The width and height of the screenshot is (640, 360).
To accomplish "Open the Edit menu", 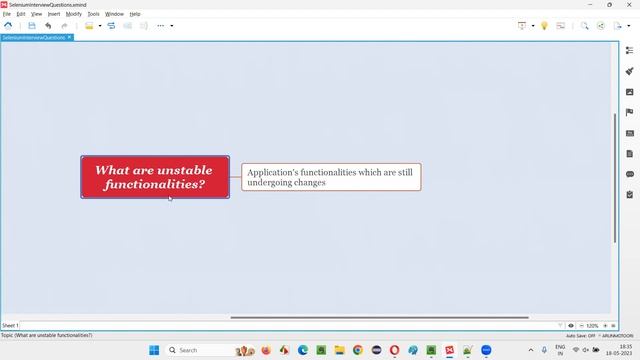I will point(21,14).
